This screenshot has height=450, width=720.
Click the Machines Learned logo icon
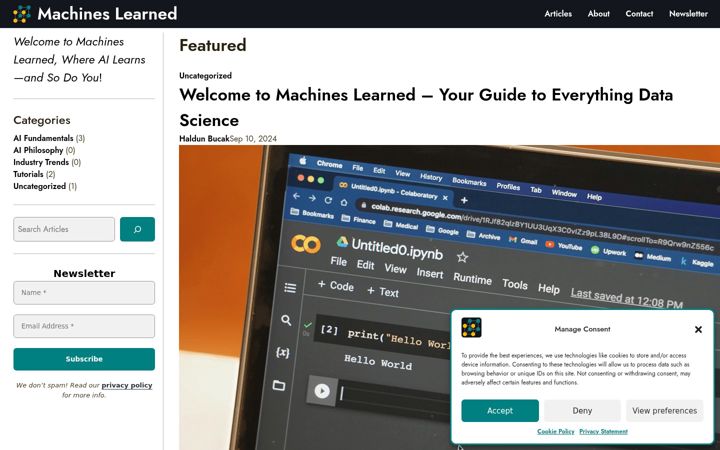(x=22, y=14)
